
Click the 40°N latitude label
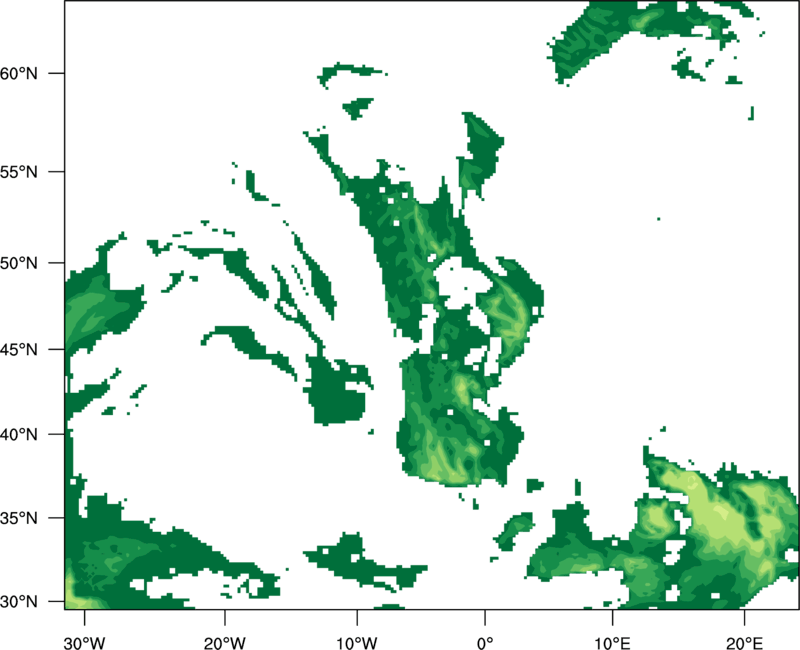click(18, 434)
